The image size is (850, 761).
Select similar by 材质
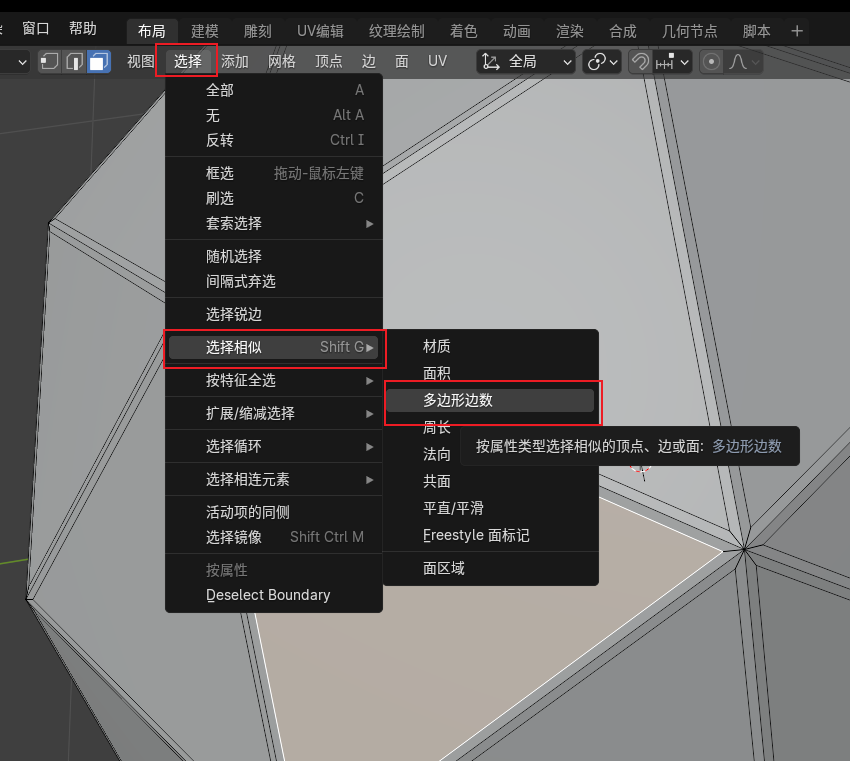click(x=491, y=346)
